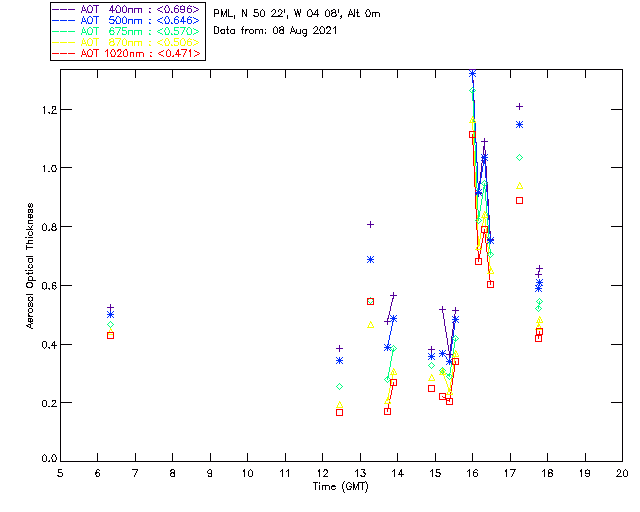Click the purple dashed line swatch in legend

[x=65, y=9]
